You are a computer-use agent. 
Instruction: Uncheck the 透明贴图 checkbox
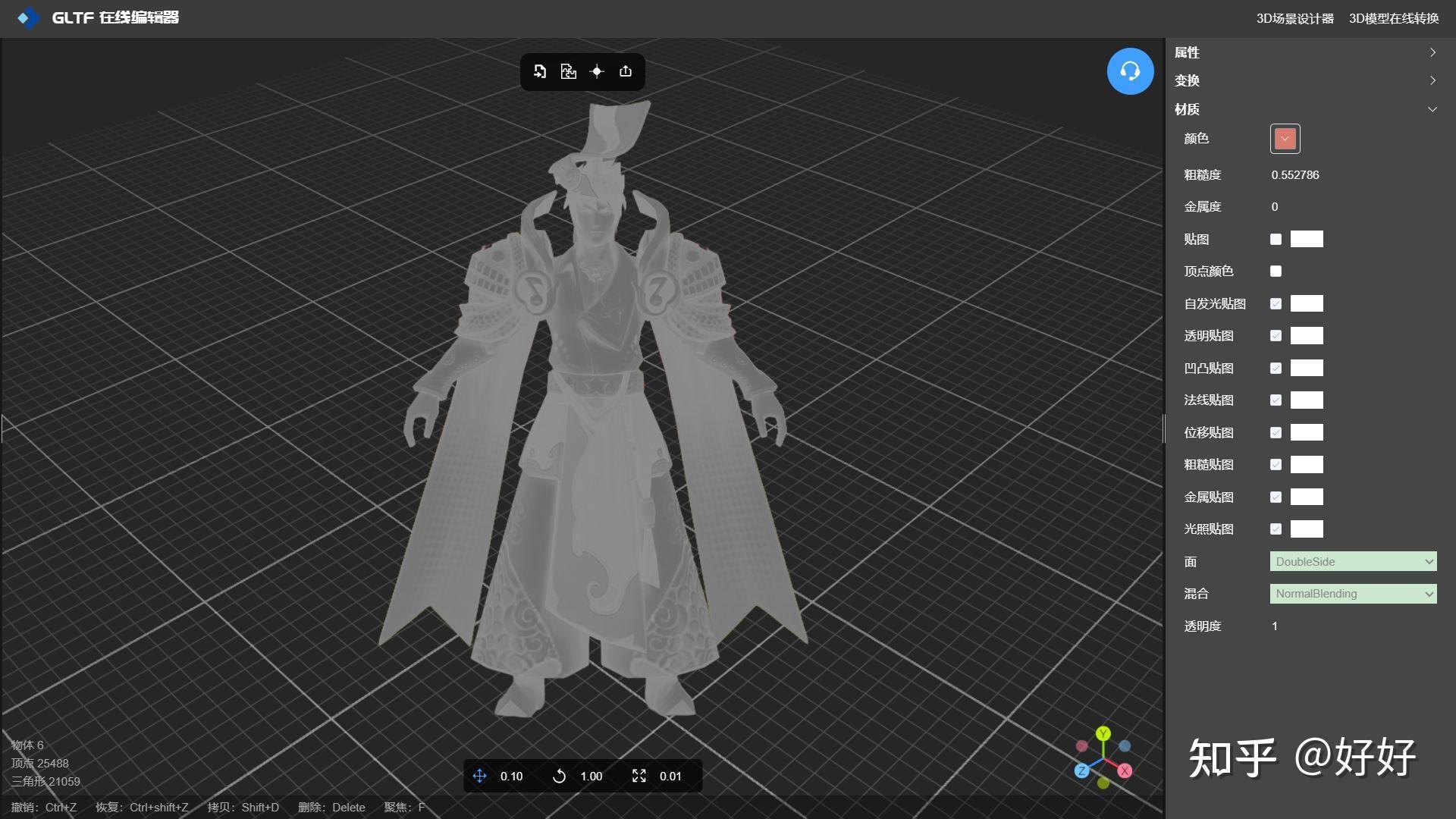tap(1276, 335)
